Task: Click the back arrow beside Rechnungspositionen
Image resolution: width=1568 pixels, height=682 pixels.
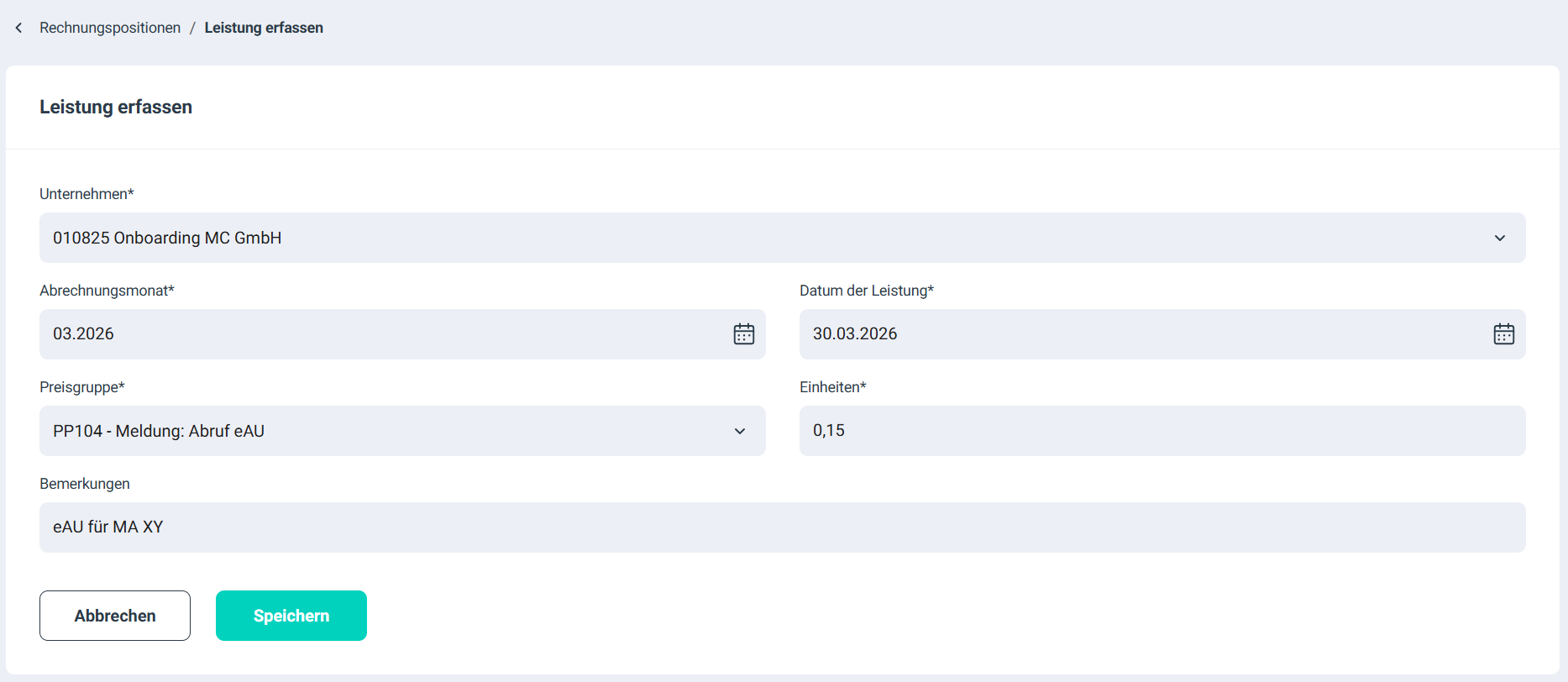Action: pyautogui.click(x=18, y=28)
